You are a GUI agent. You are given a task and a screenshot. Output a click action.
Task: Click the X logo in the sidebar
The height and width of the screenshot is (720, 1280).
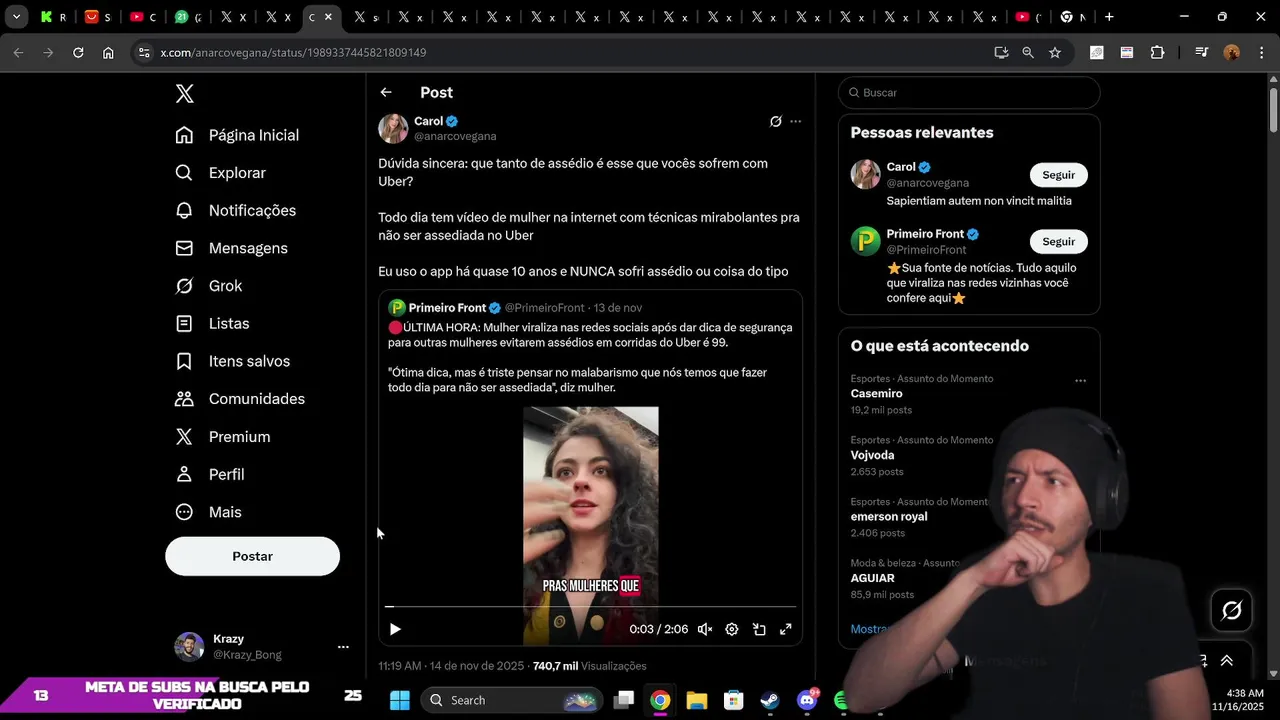click(x=185, y=94)
